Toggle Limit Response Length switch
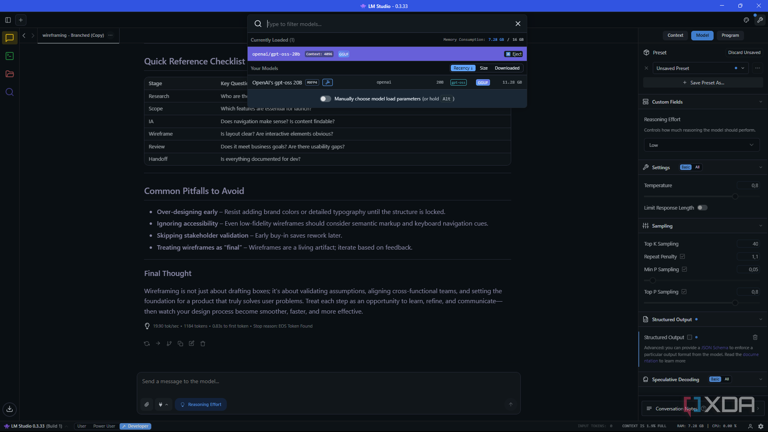The image size is (768, 432). click(x=702, y=208)
